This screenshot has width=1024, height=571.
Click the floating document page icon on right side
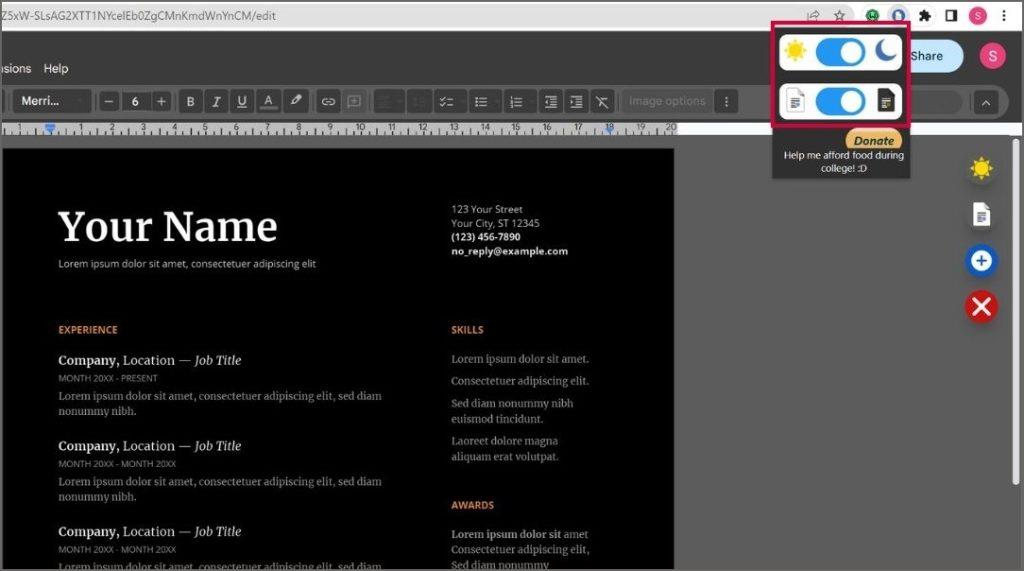(x=981, y=214)
